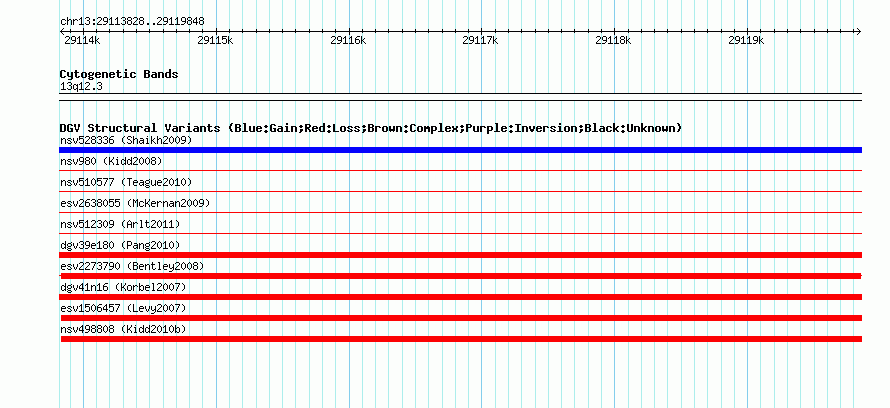
Task: Click the red loss bar under esv1506457
Action: tap(461, 318)
